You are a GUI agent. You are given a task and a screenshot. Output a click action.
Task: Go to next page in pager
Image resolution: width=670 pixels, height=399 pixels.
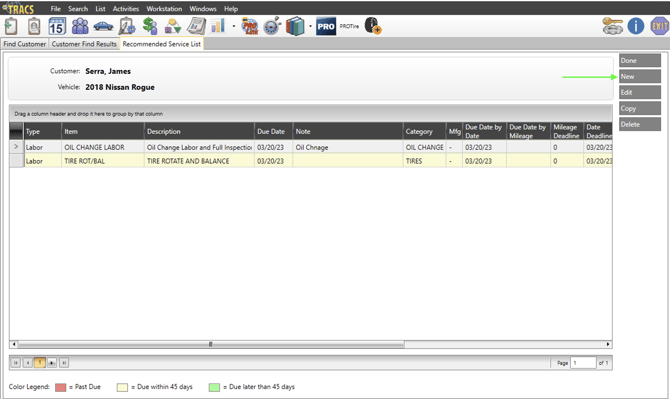(x=52, y=363)
